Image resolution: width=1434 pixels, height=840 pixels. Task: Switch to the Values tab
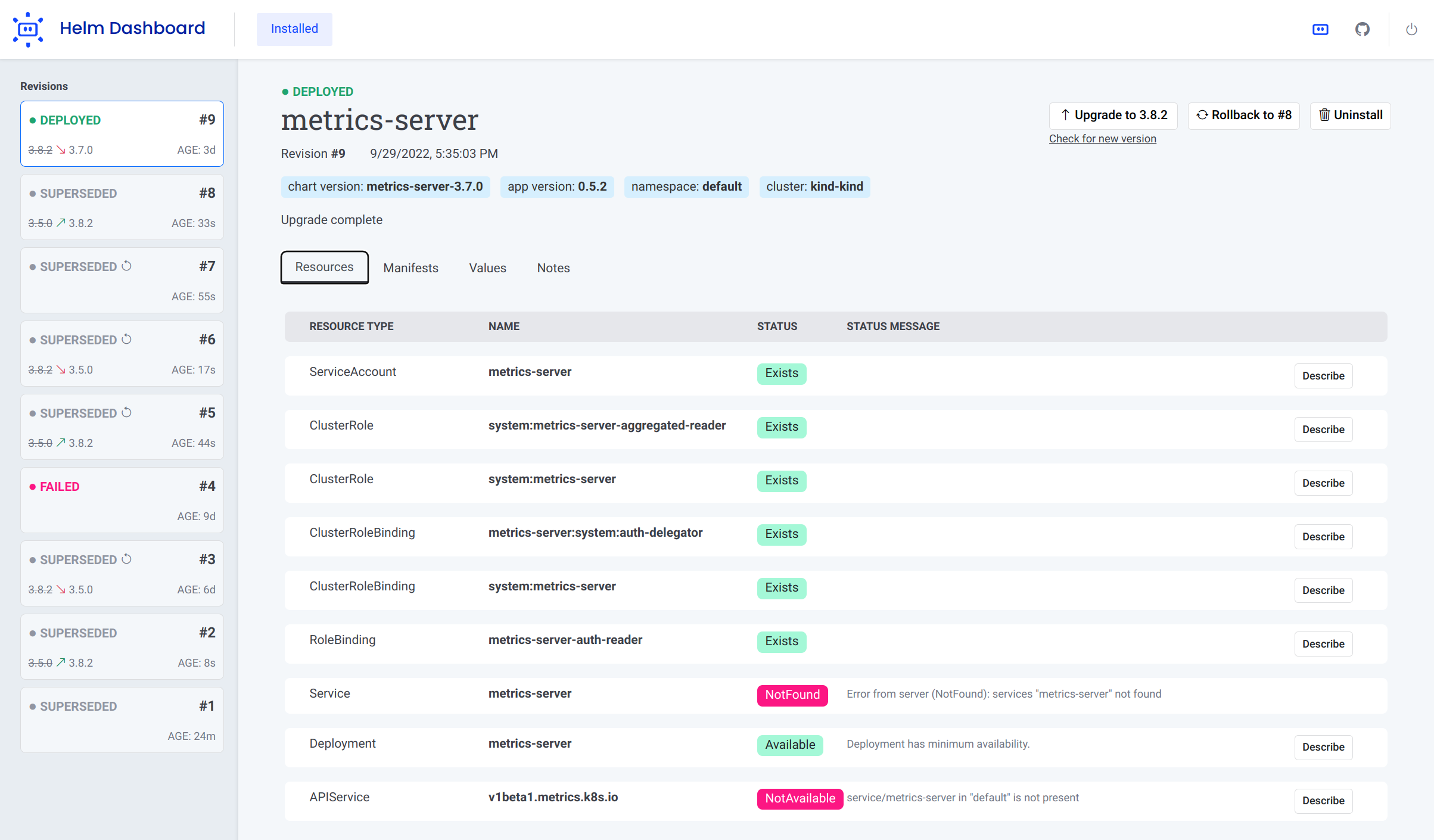pyautogui.click(x=487, y=267)
